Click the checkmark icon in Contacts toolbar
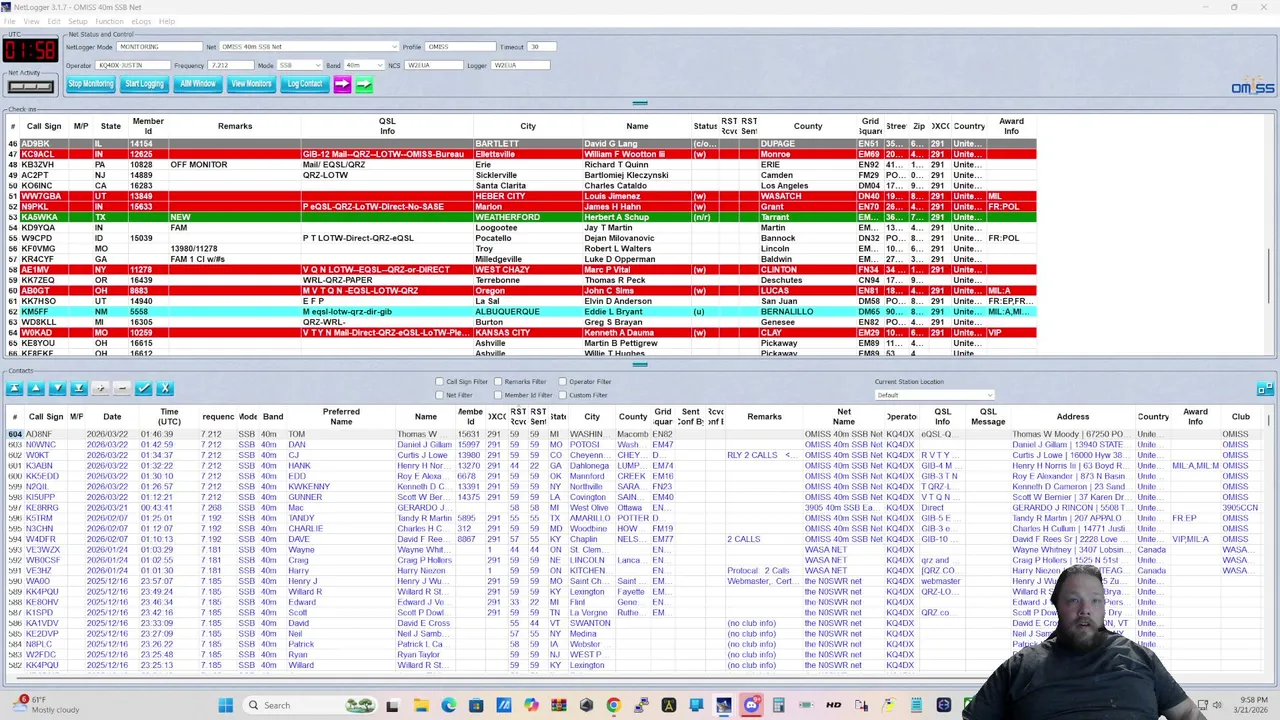This screenshot has height=720, width=1280. click(x=143, y=388)
